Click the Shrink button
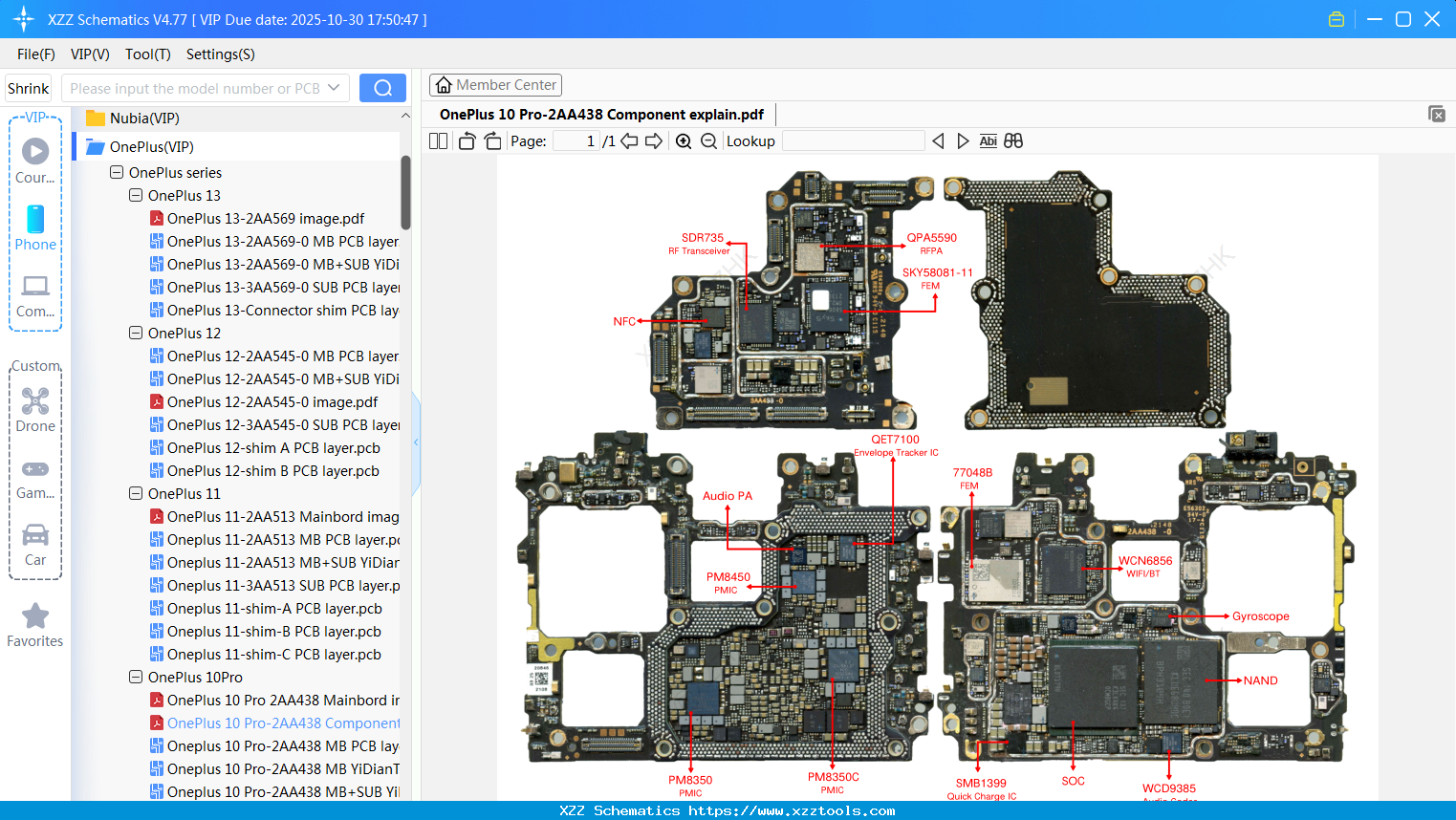Image resolution: width=1456 pixels, height=820 pixels. pyautogui.click(x=28, y=87)
